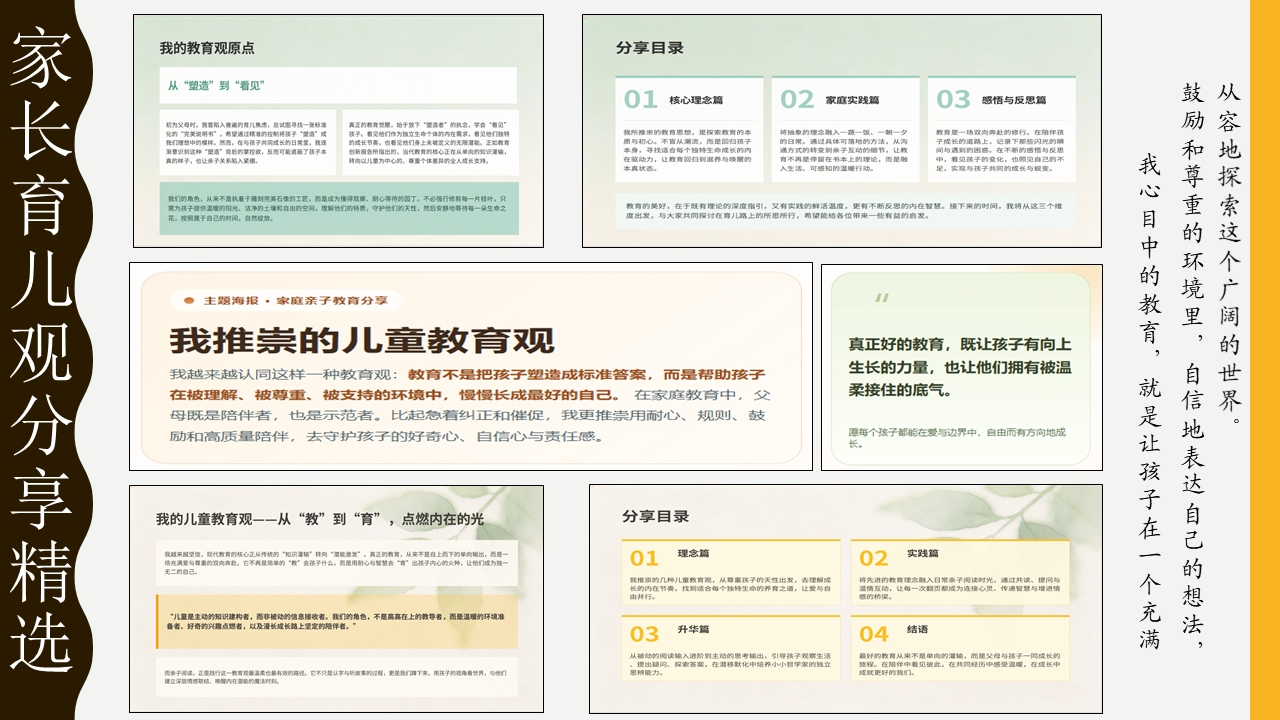Click the green quotation mark icon
This screenshot has height=720, width=1280.
click(x=881, y=298)
